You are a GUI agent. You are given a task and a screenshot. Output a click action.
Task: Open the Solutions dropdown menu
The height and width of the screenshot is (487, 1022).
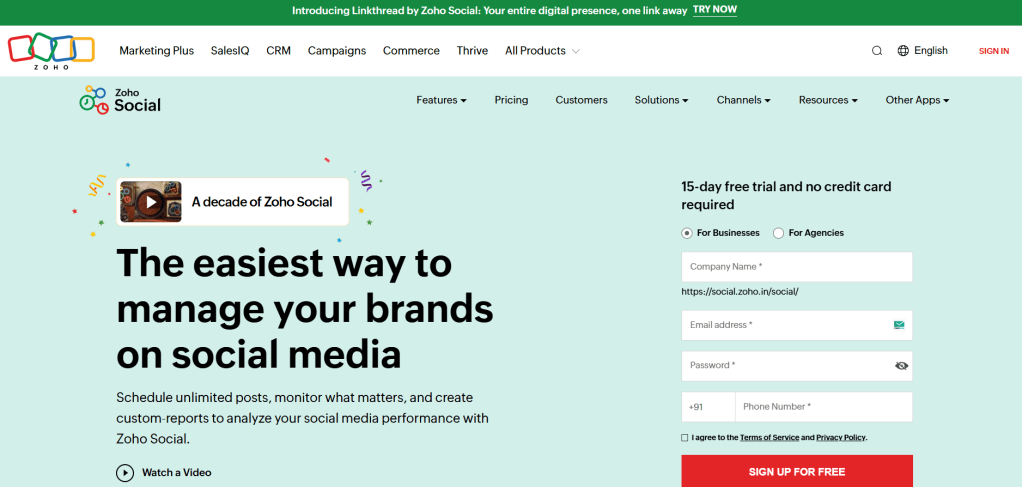pyautogui.click(x=662, y=100)
